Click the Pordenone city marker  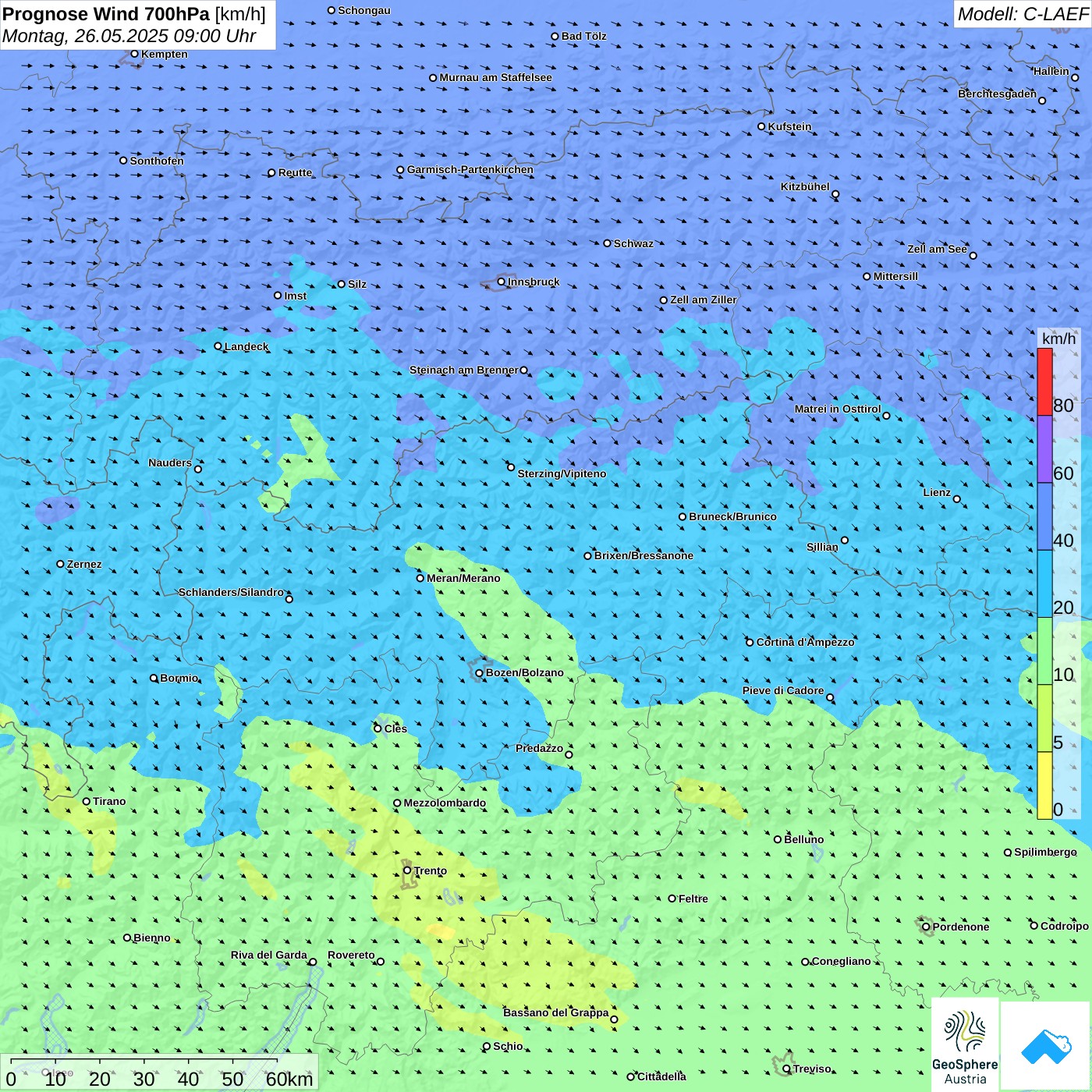(x=926, y=927)
